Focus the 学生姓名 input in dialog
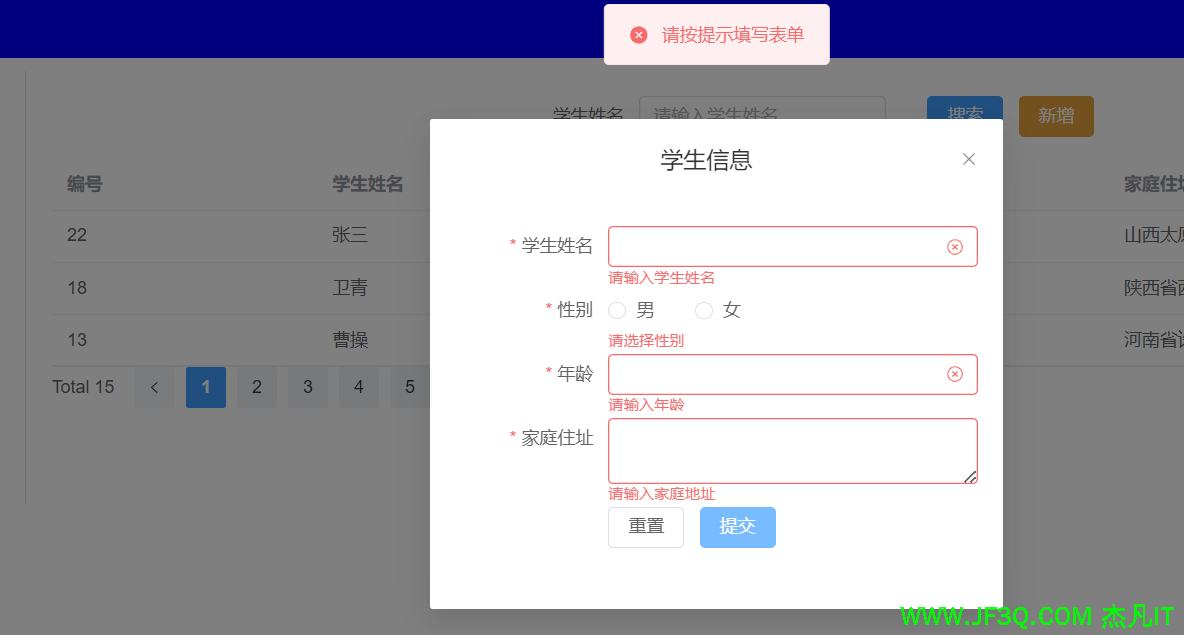Viewport: 1184px width, 635px height. point(775,247)
